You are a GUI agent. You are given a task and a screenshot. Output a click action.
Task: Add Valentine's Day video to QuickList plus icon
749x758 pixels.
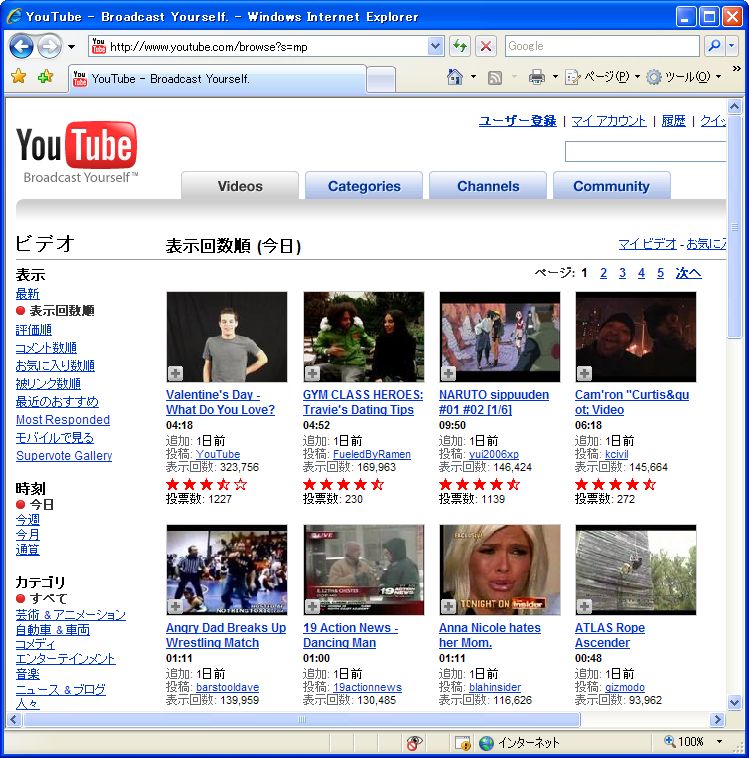(175, 373)
